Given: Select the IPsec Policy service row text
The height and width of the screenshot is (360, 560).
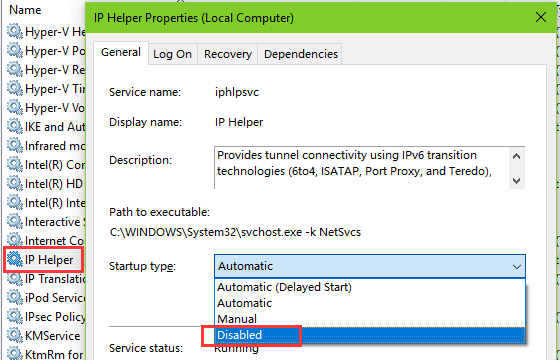Looking at the screenshot, I should [x=55, y=317].
